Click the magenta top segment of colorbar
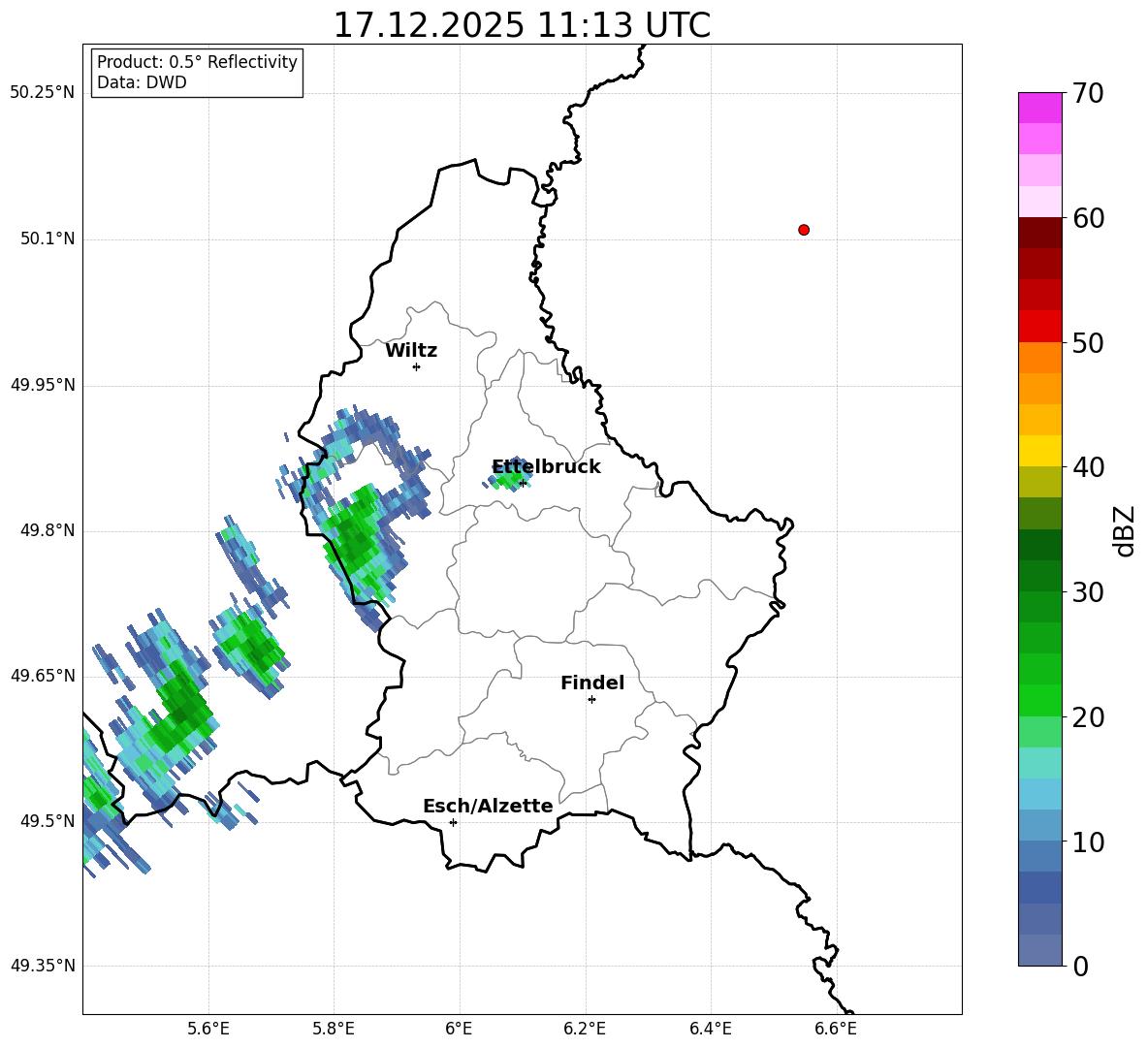 [1039, 108]
